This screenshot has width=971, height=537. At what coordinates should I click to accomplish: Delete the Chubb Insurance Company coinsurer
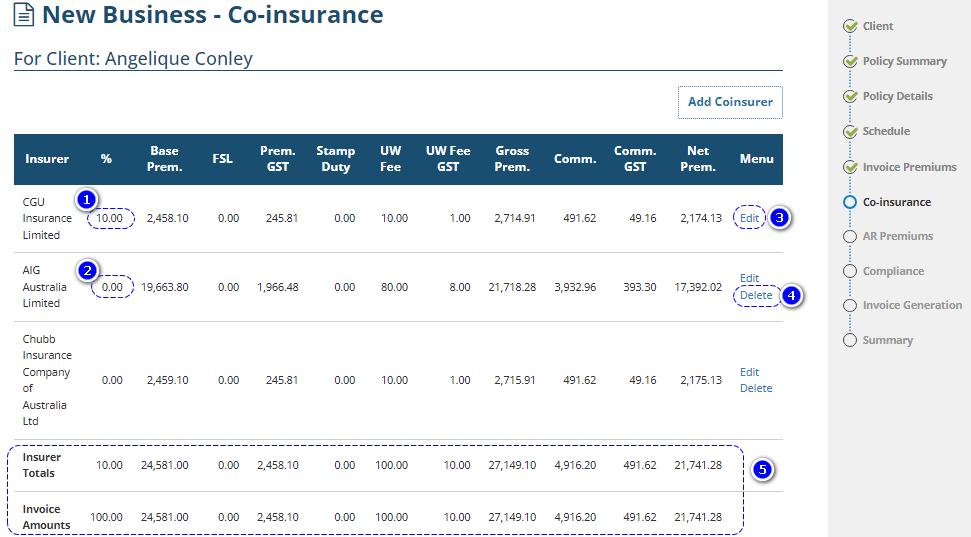[756, 388]
